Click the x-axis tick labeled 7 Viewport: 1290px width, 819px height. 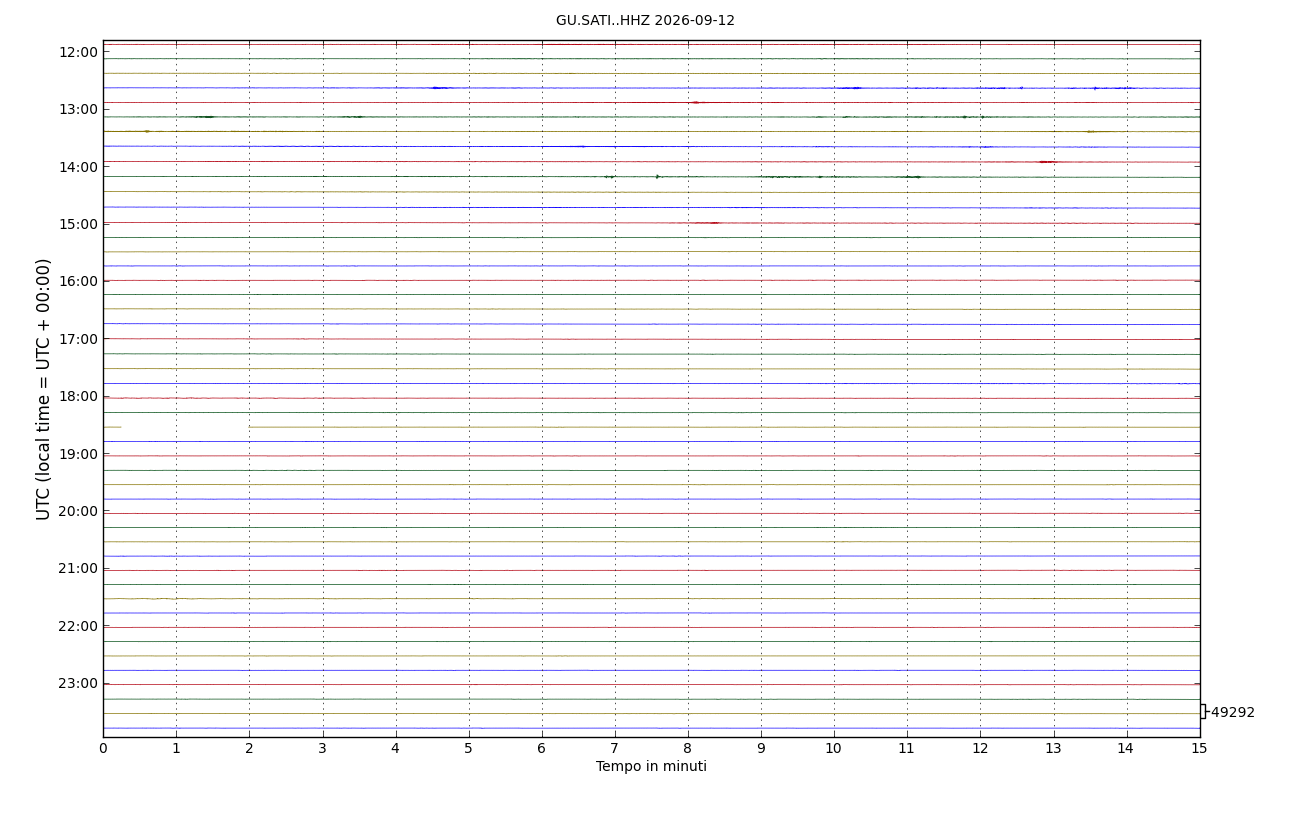[615, 748]
